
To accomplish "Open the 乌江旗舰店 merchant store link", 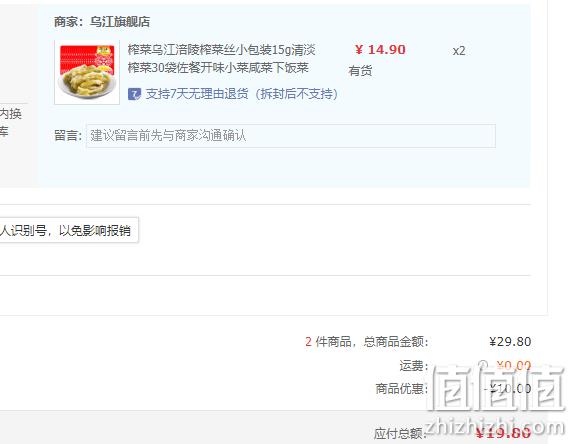I will [120, 22].
